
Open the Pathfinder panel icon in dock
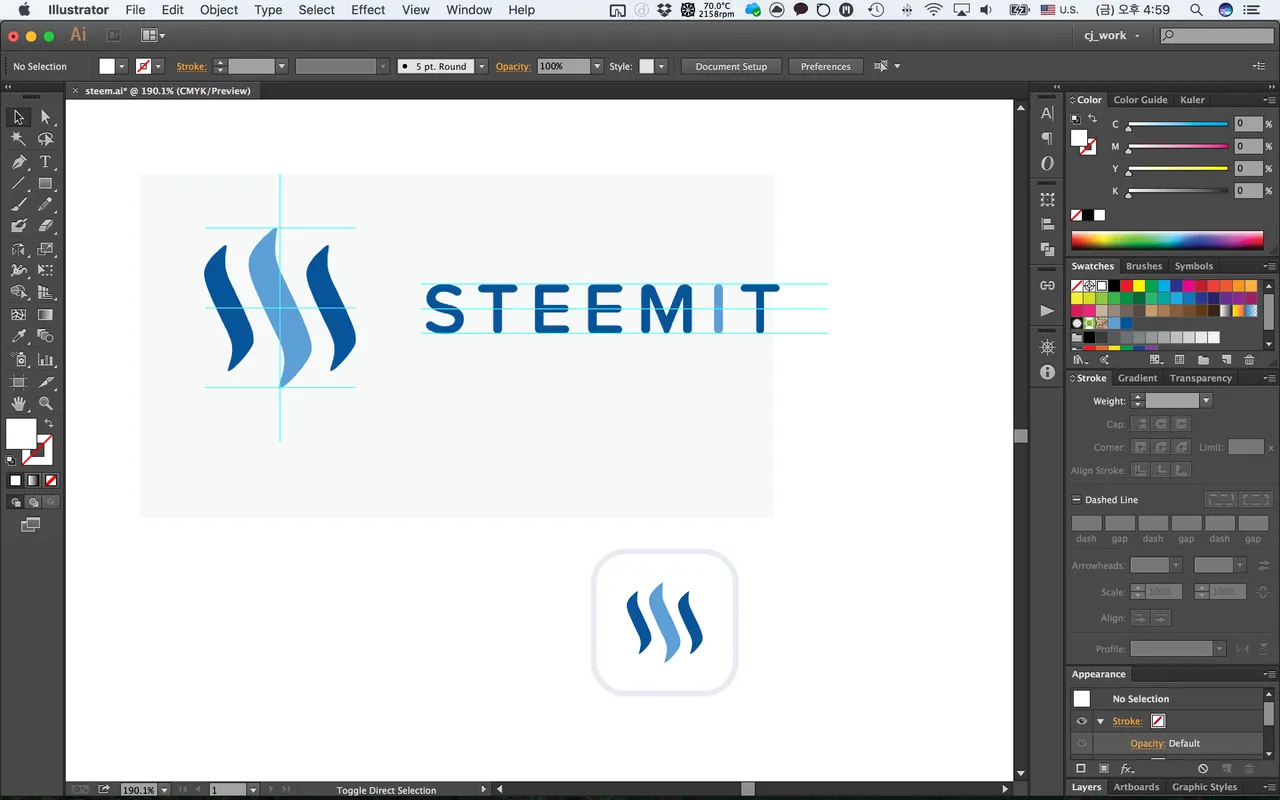pos(1047,249)
